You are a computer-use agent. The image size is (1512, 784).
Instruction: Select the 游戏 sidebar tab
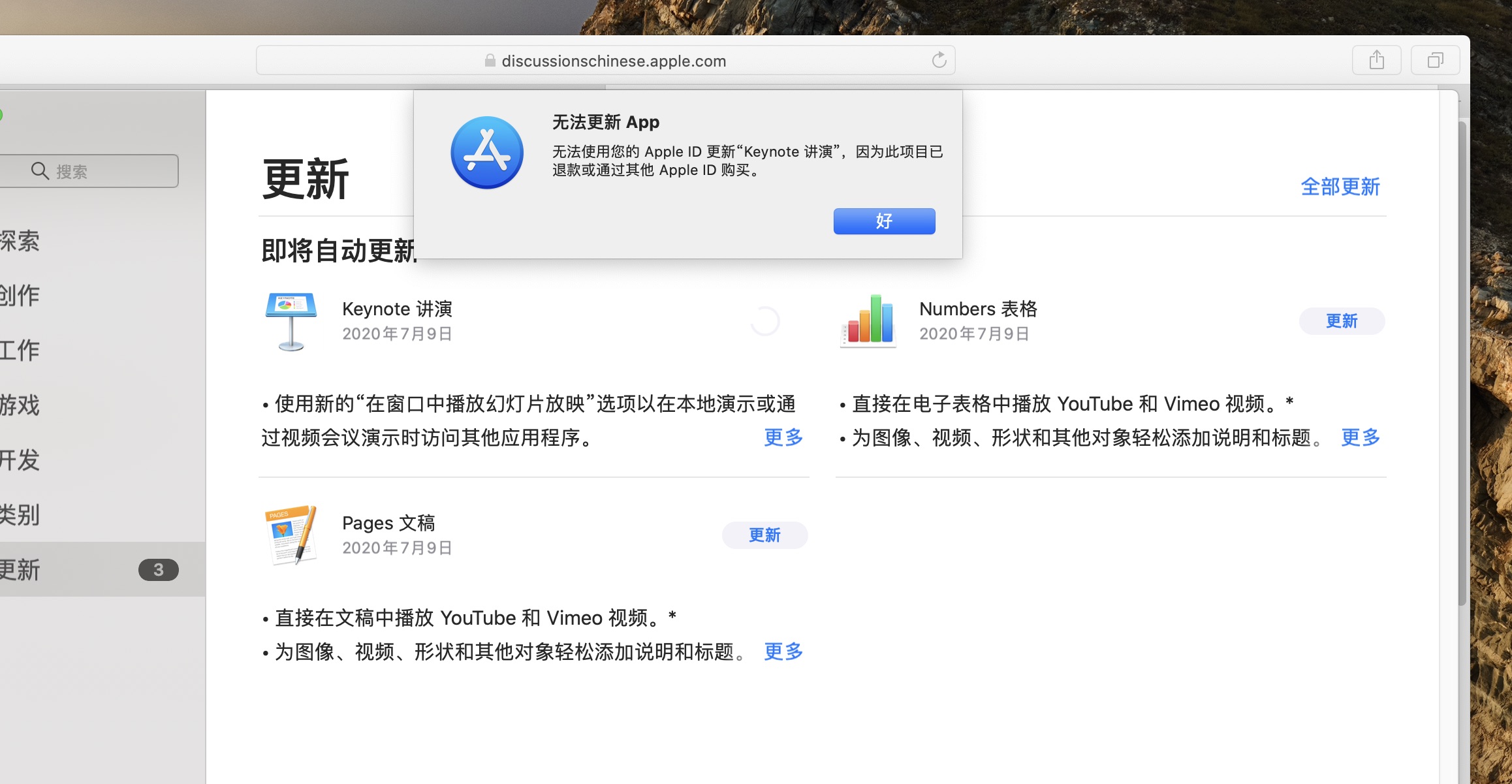[26, 405]
